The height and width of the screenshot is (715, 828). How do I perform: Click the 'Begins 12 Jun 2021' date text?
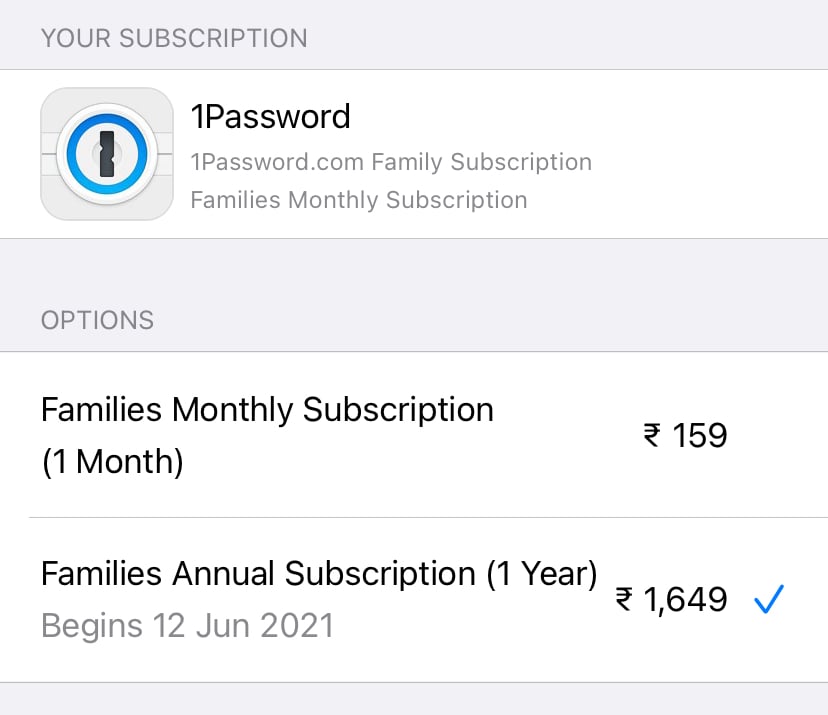coord(186,626)
